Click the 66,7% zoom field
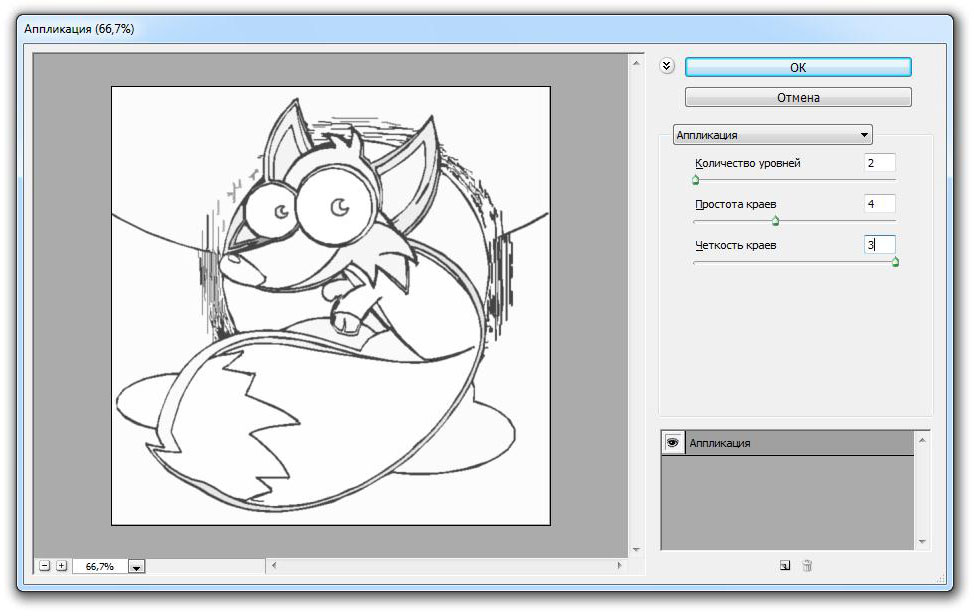This screenshot has height=616, width=974. (100, 566)
